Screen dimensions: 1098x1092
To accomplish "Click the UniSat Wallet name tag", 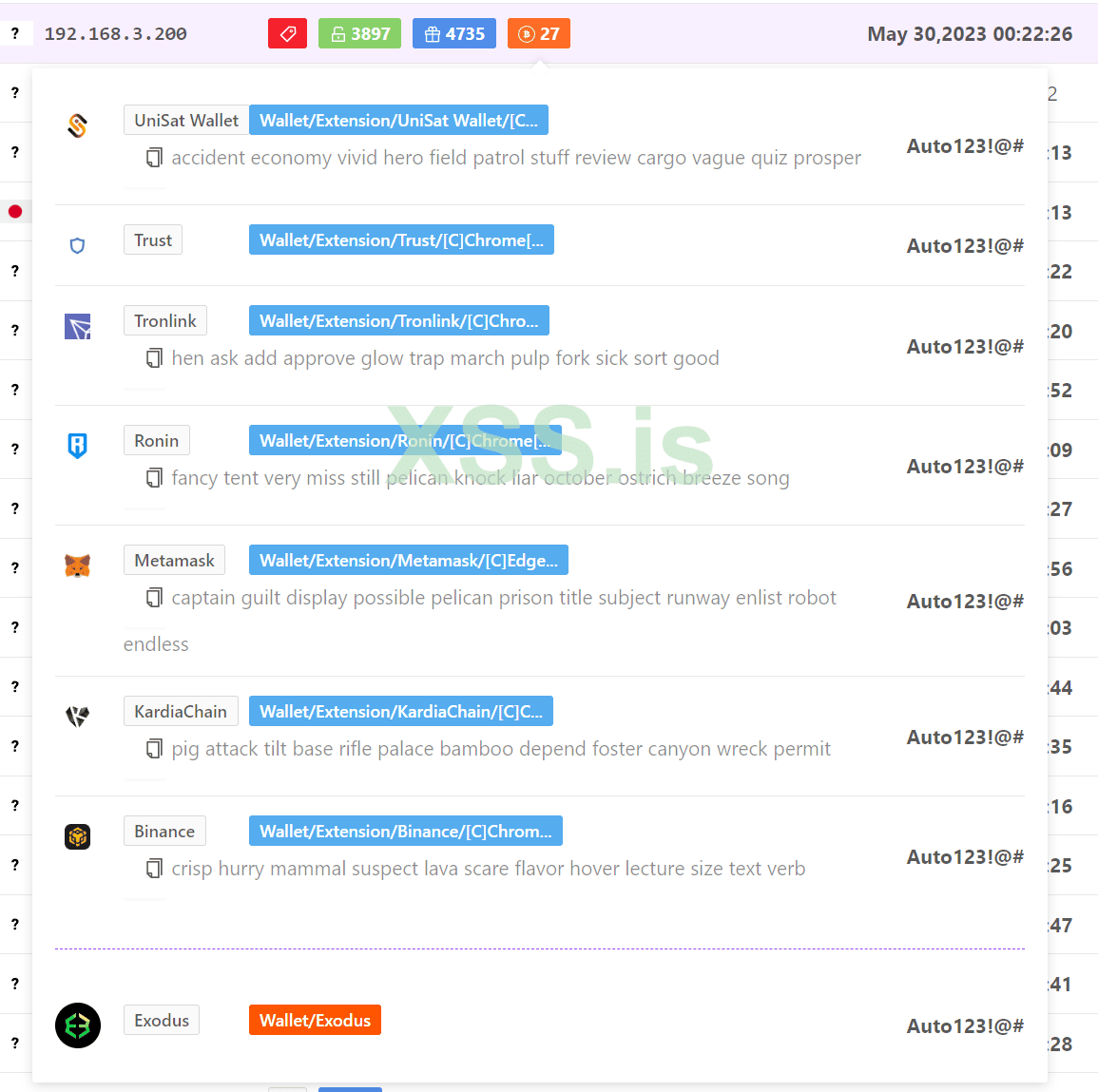I will click(x=186, y=121).
